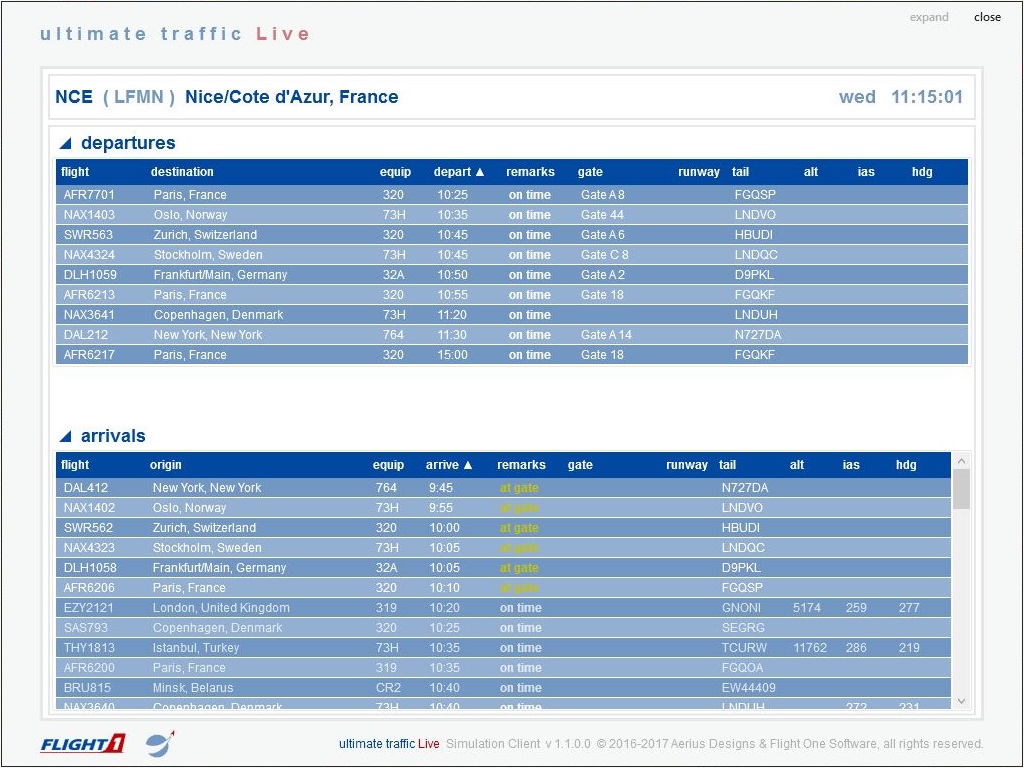The width and height of the screenshot is (1024, 768).
Task: Select arrival flight AFR6206
Action: click(x=504, y=588)
